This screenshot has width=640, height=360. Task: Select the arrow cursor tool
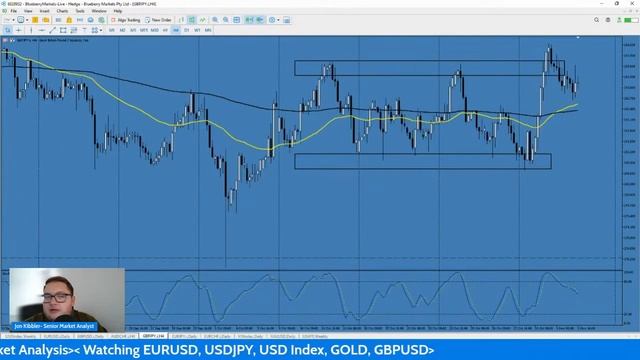(8, 30)
